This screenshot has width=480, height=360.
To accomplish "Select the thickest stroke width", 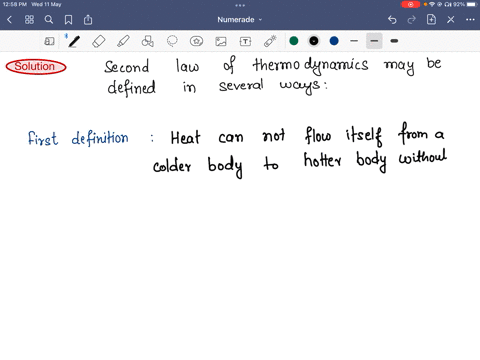I will pyautogui.click(x=394, y=41).
